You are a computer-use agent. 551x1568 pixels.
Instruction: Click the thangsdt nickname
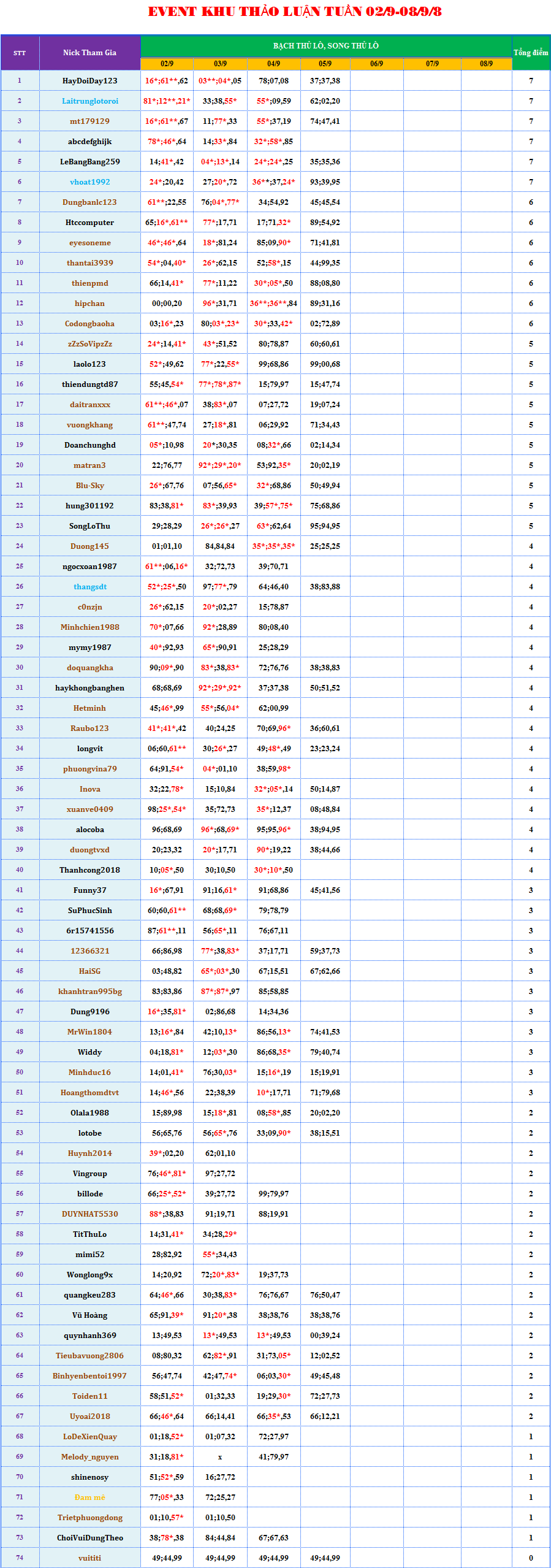click(90, 587)
